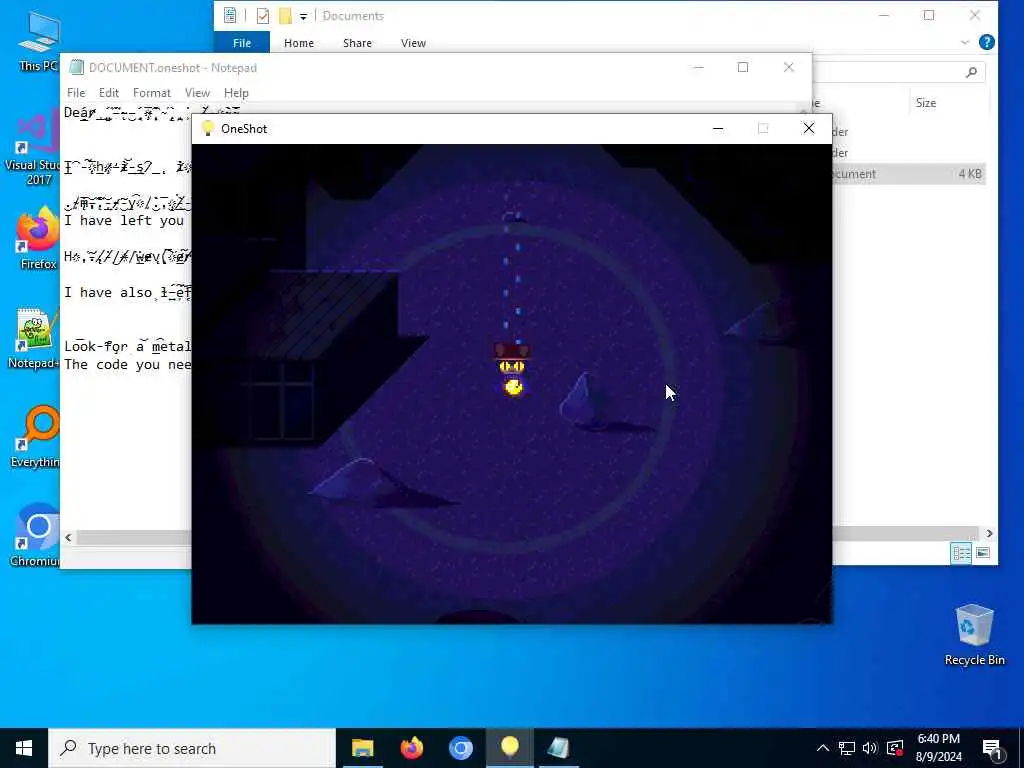Click the Windows Start button
The width and height of the screenshot is (1024, 768).
[24, 748]
